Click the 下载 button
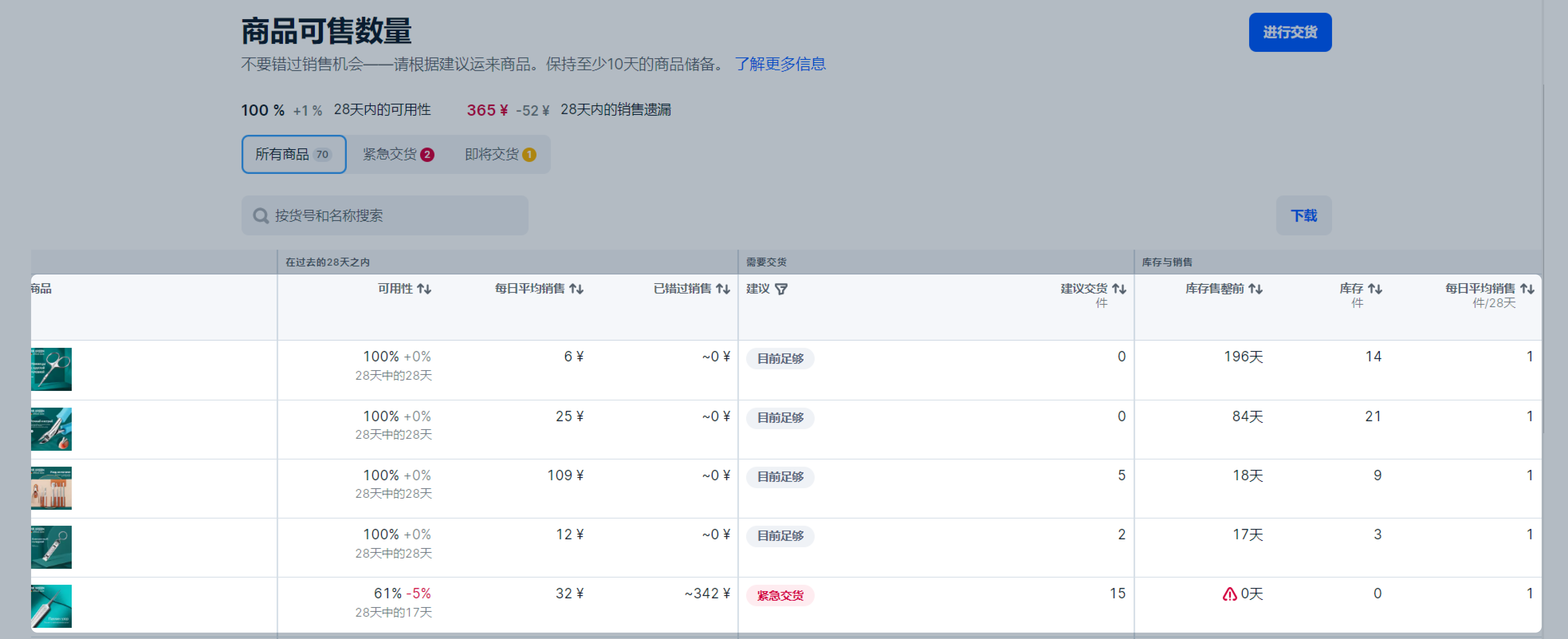Image resolution: width=1568 pixels, height=639 pixels. pos(1304,216)
